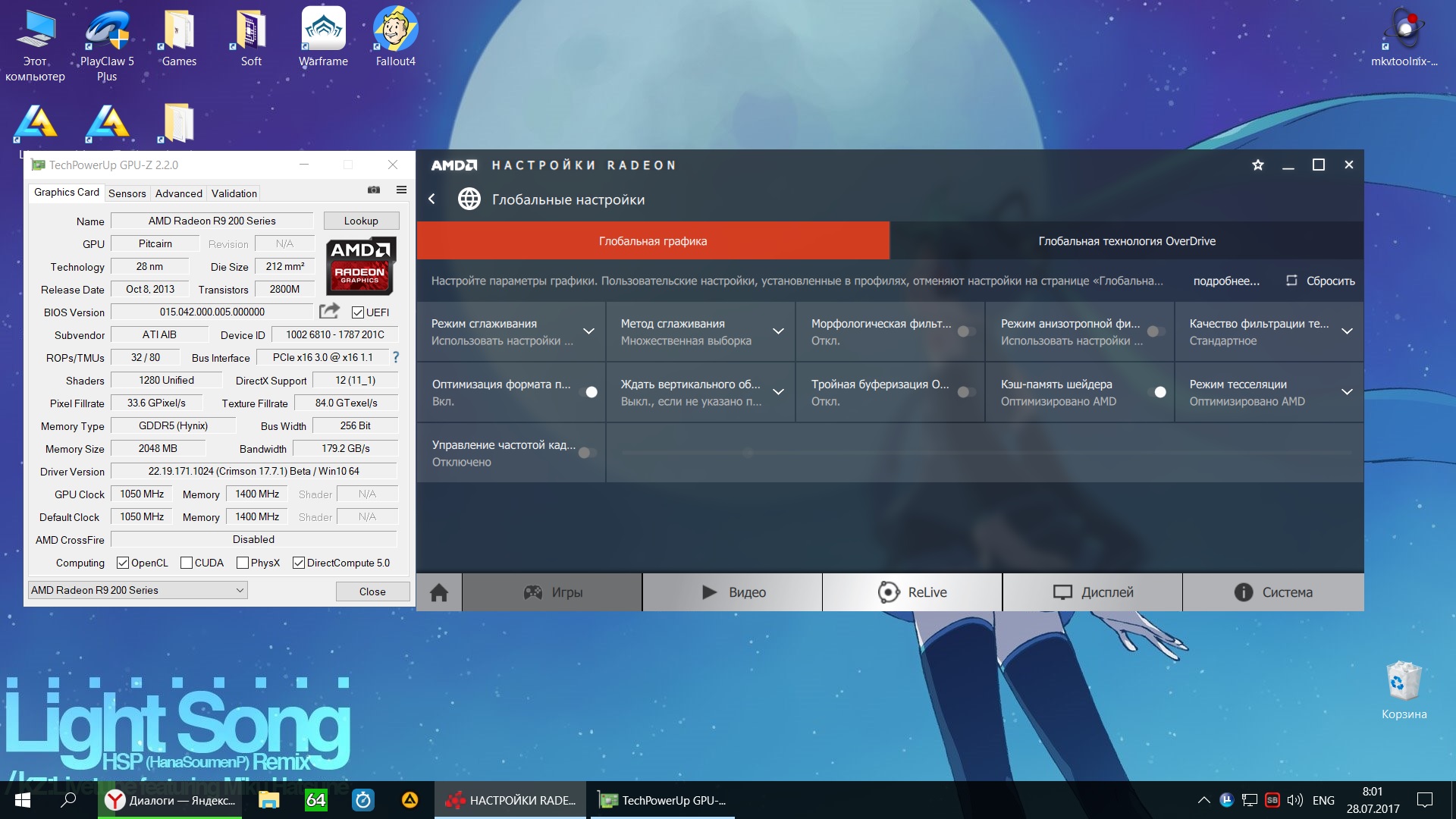Viewport: 1456px width, 819px height.
Task: Toggle Оптимизация формата поверхности switch
Action: point(588,392)
